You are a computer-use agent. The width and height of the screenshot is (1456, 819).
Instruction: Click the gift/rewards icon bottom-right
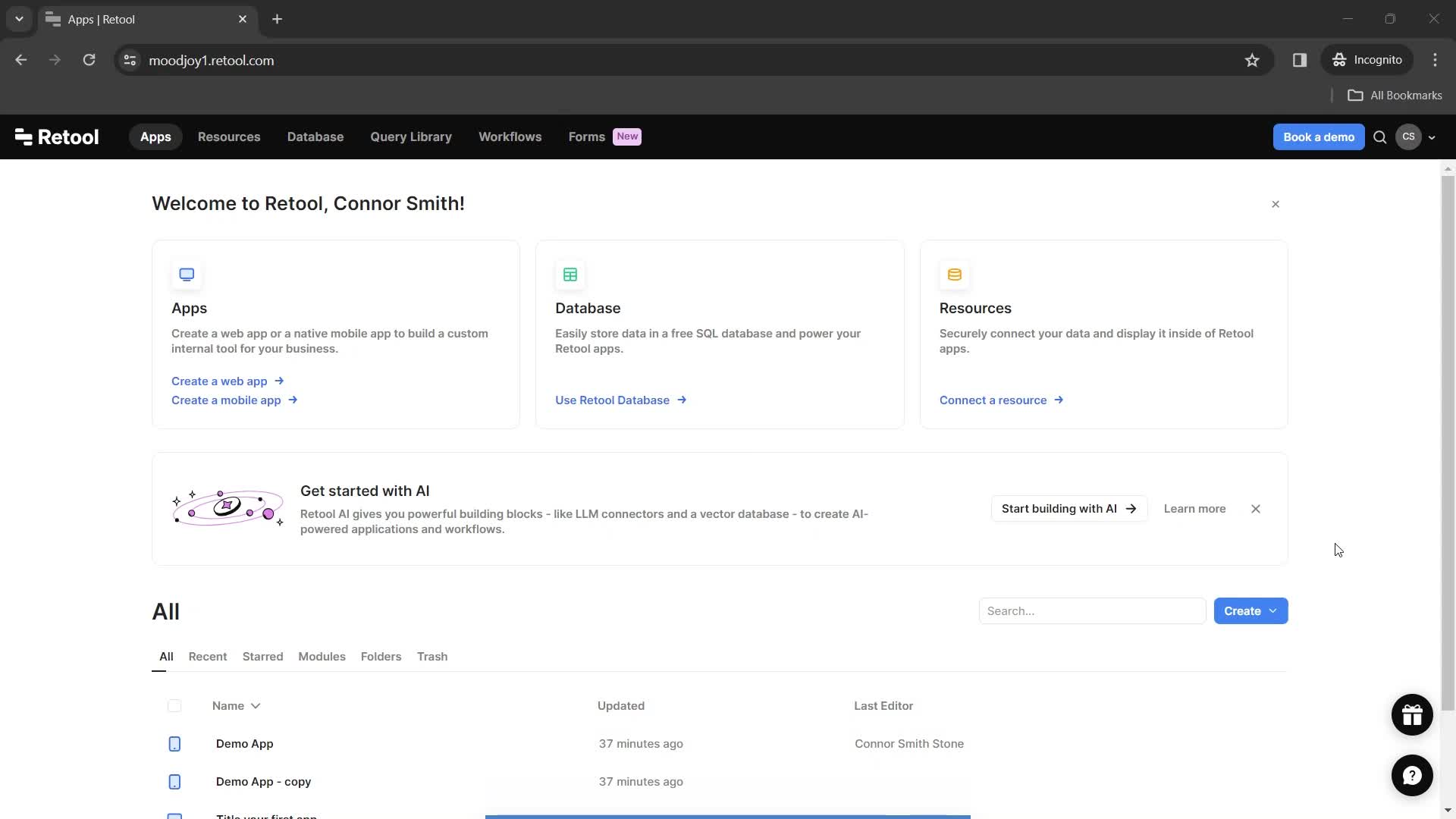click(x=1413, y=714)
